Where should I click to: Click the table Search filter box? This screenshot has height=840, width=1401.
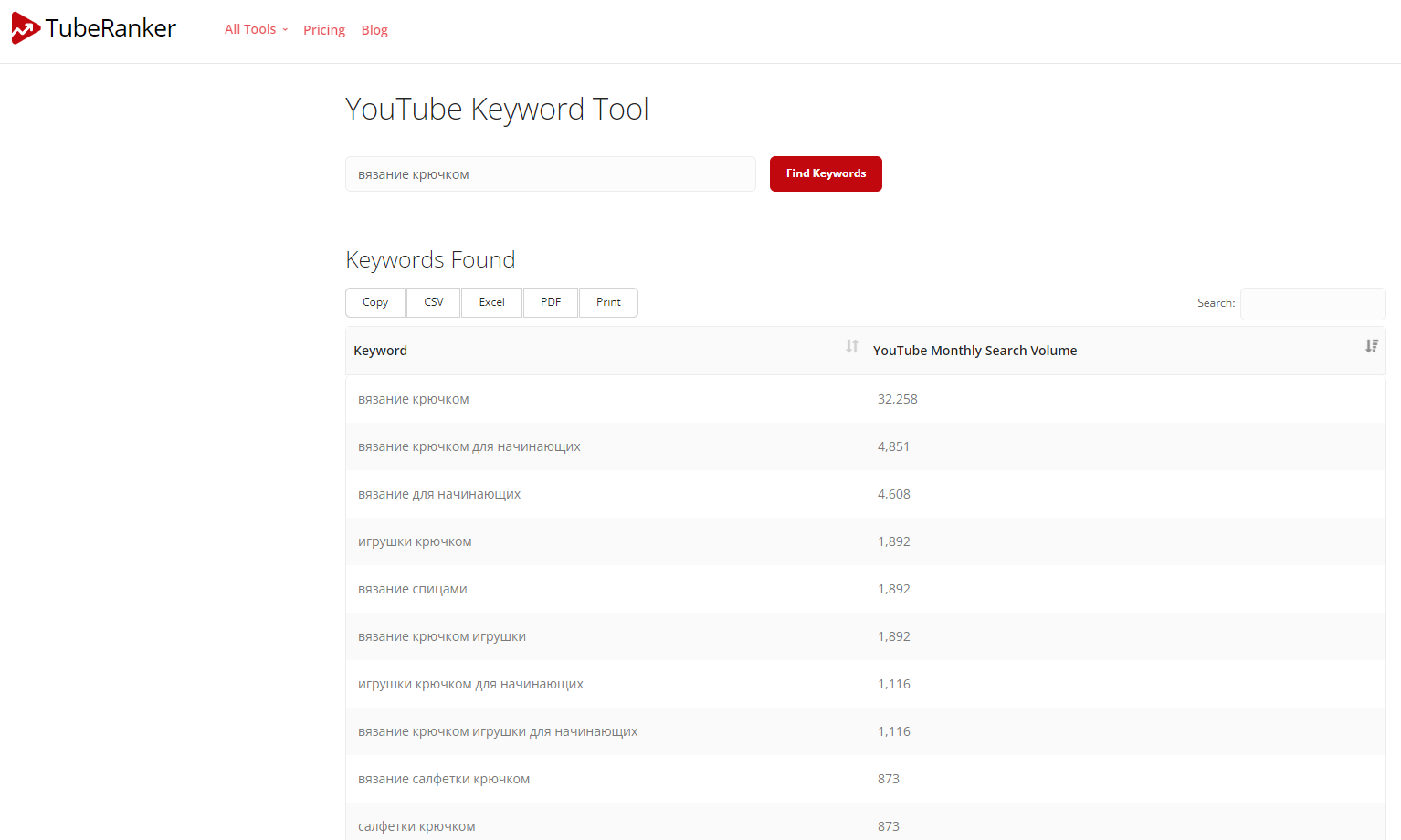pos(1312,303)
